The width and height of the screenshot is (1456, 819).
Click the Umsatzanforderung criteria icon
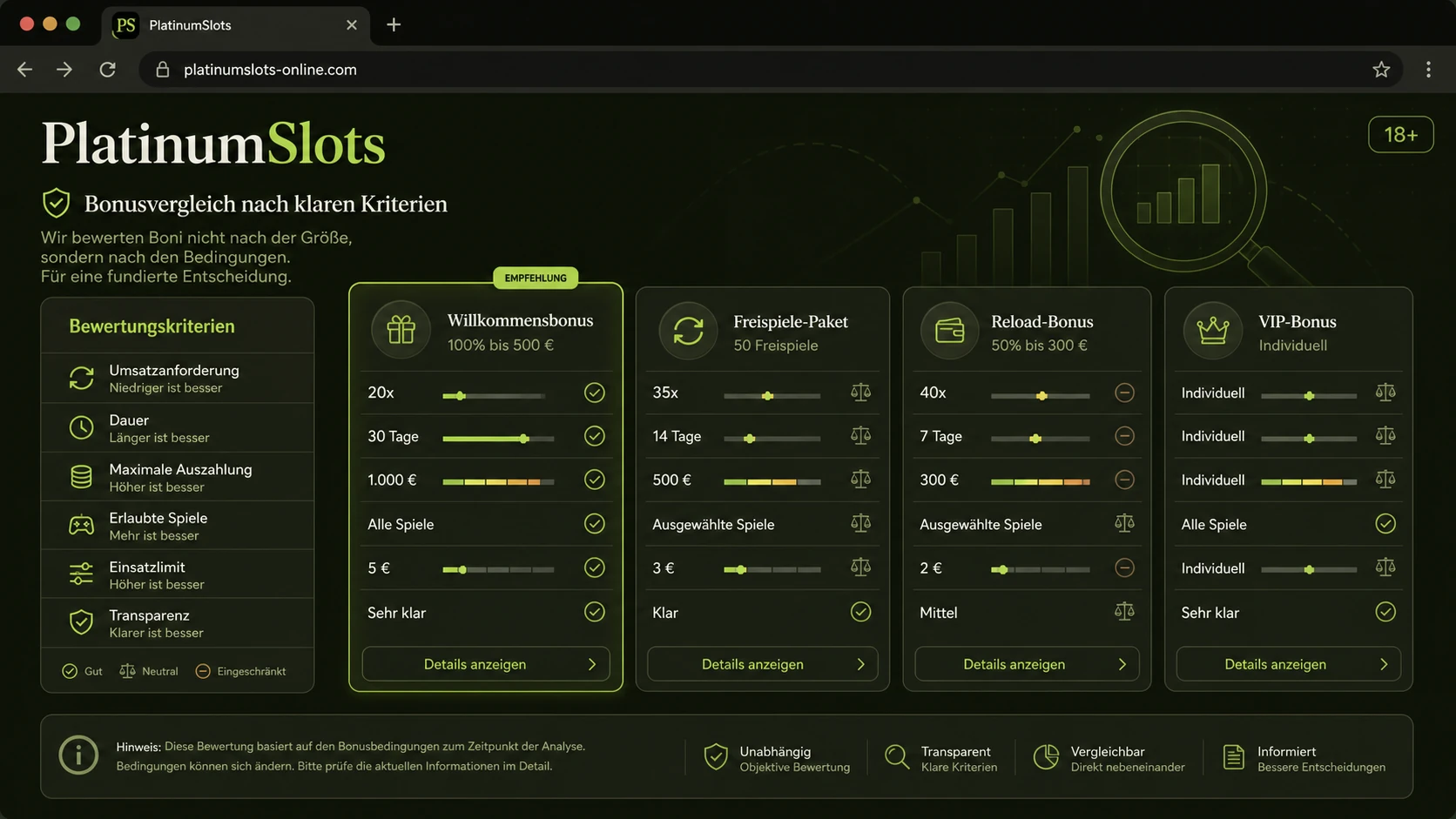coord(81,378)
